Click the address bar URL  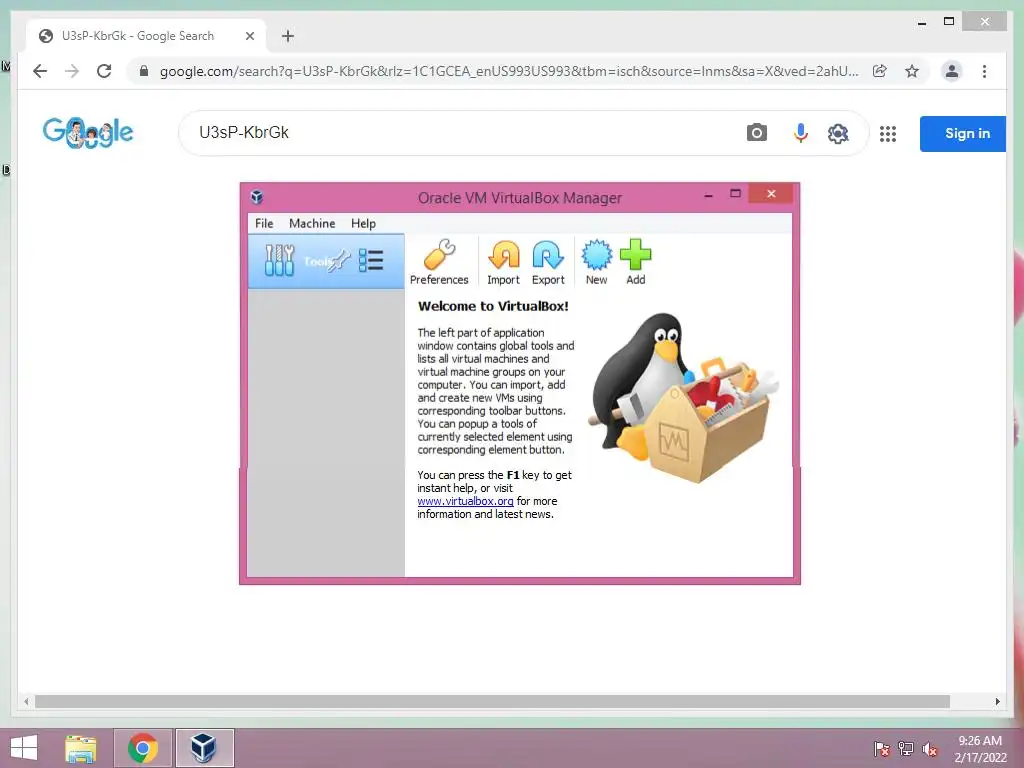click(x=509, y=71)
